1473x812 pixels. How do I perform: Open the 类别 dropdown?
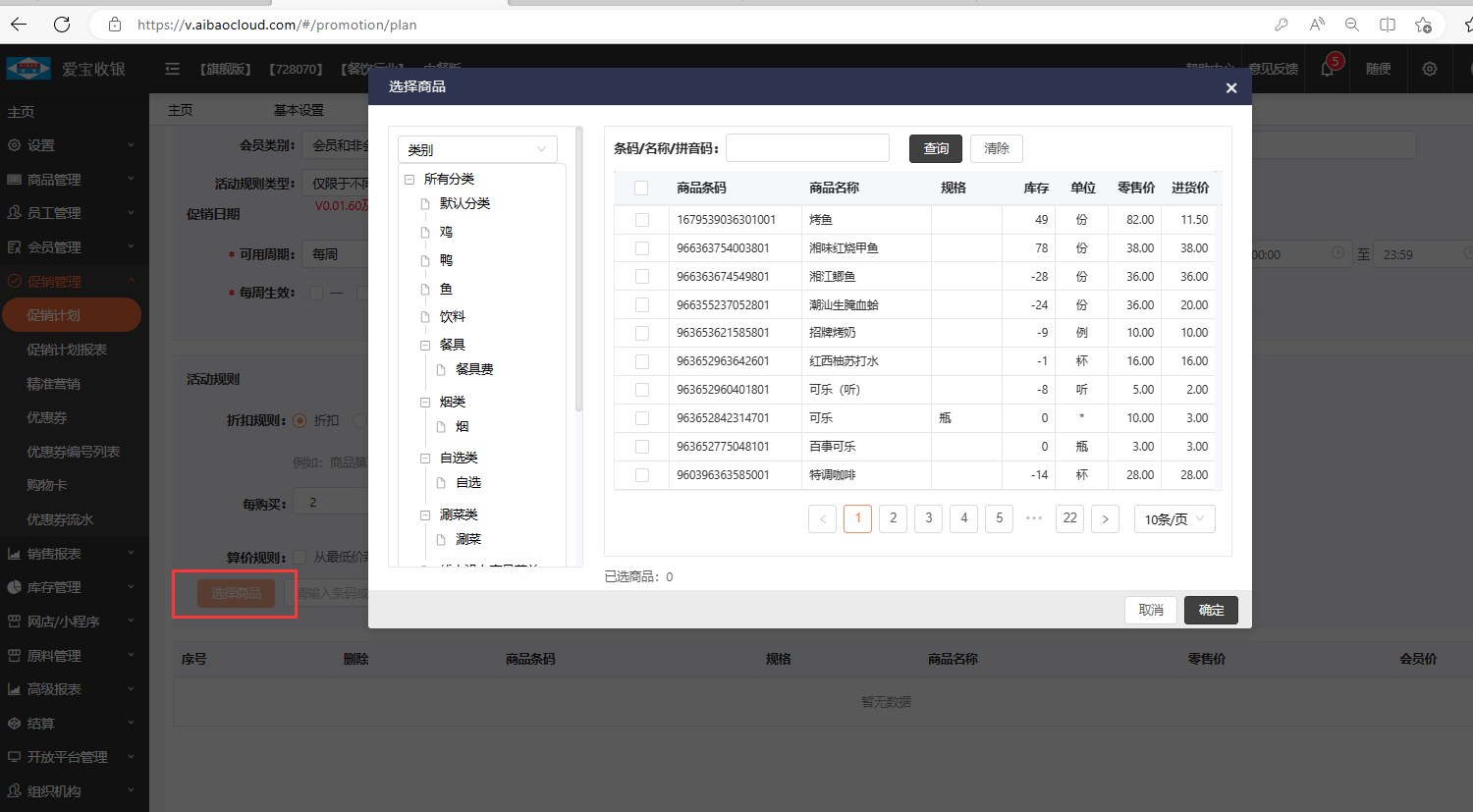click(477, 149)
